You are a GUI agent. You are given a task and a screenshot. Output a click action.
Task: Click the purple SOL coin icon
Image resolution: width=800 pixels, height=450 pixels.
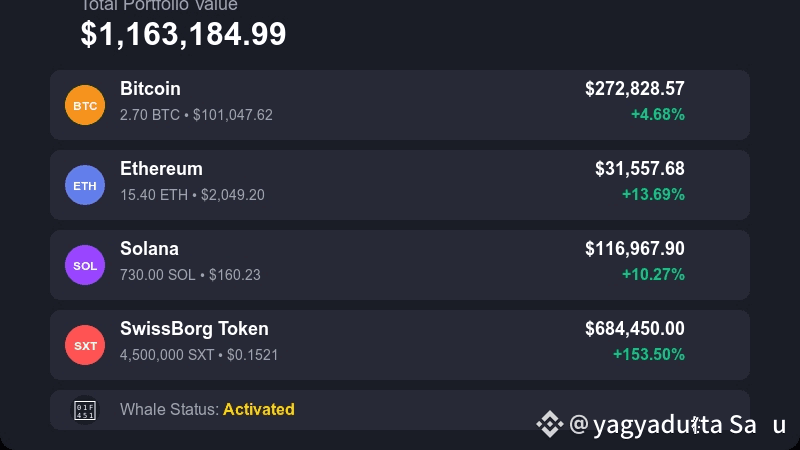click(85, 265)
